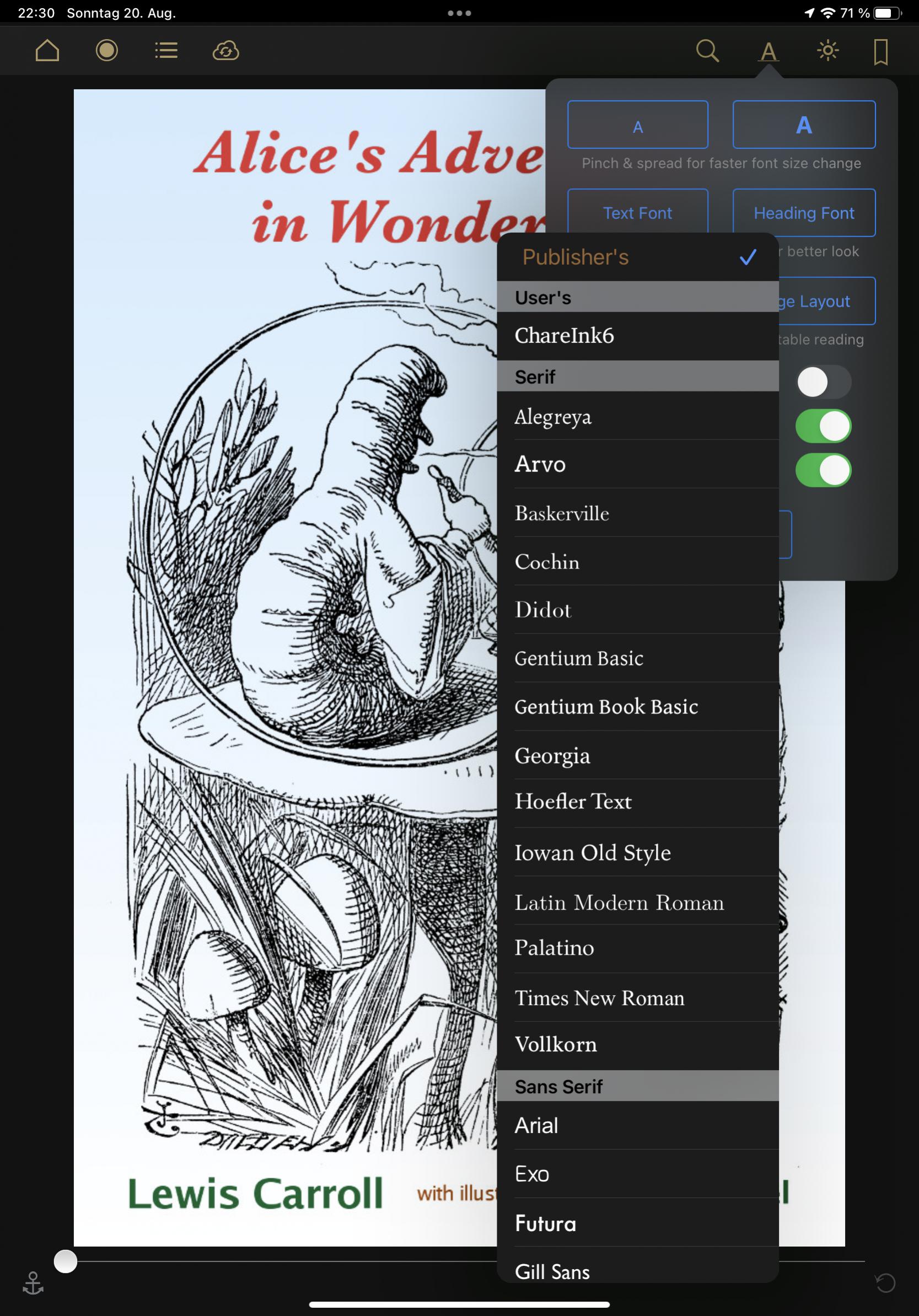The width and height of the screenshot is (919, 1316).
Task: Open the search magnifier icon
Action: 707,50
